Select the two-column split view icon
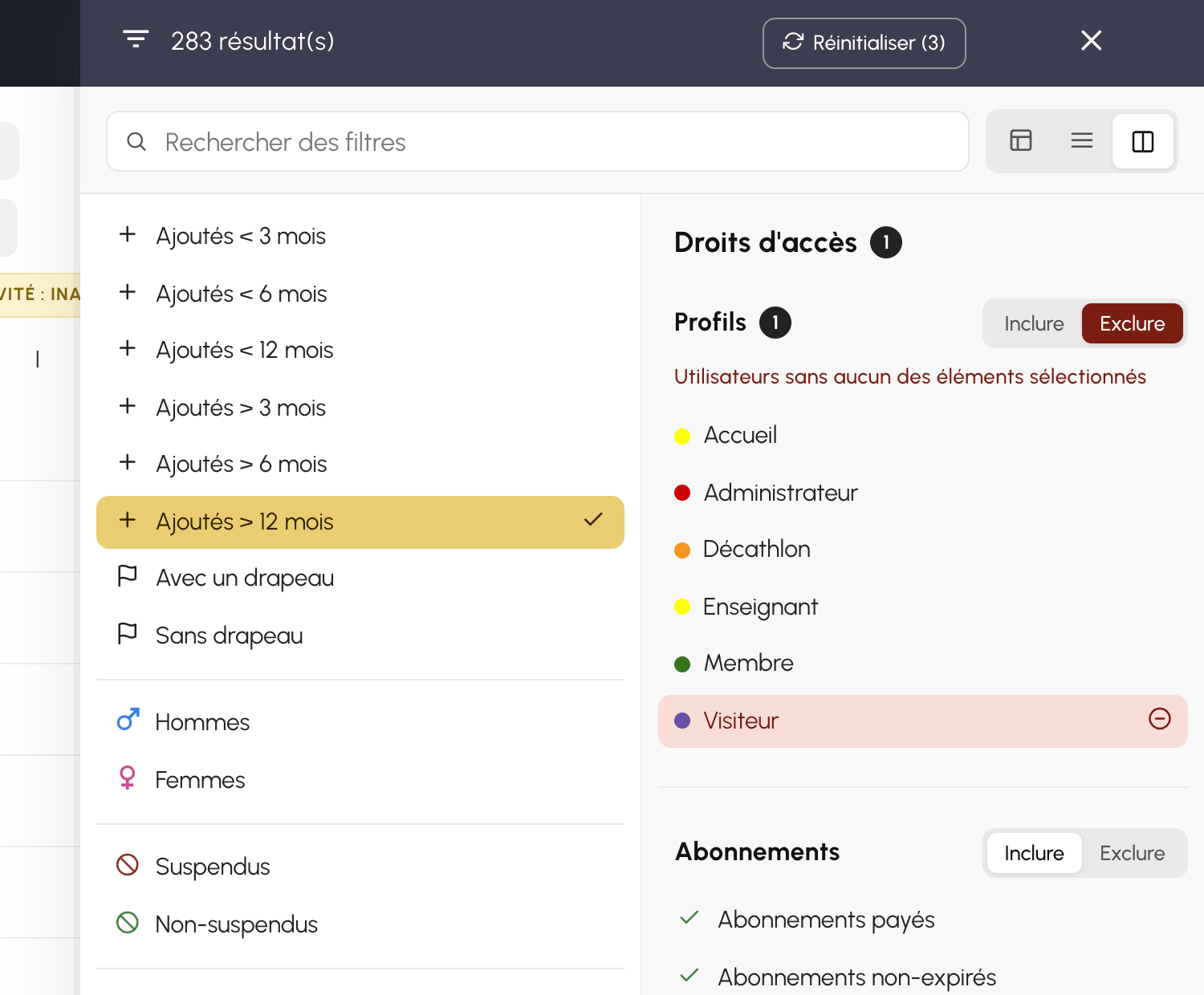This screenshot has width=1204, height=995. click(x=1143, y=141)
